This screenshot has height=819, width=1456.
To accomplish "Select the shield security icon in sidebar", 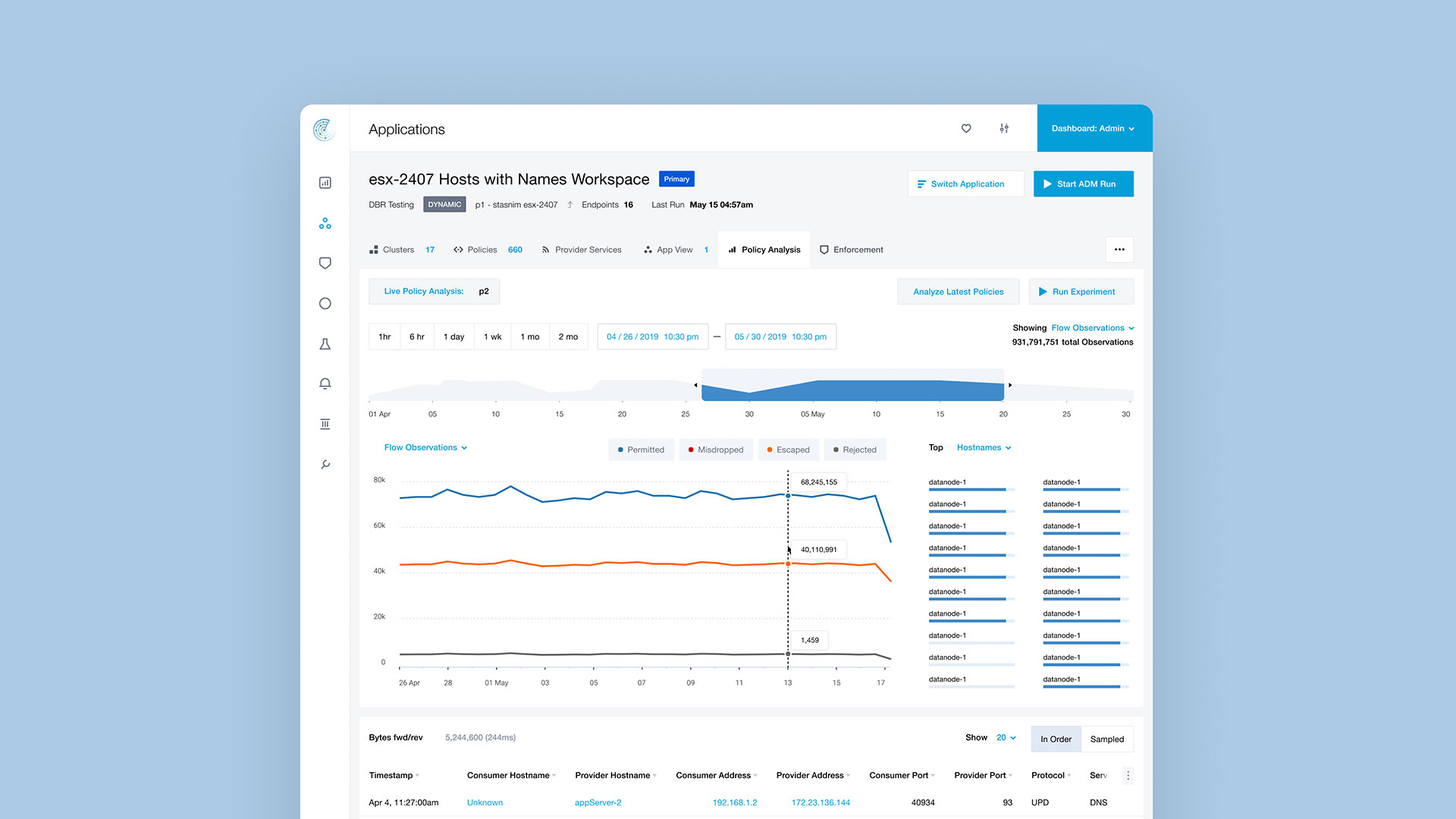I will pyautogui.click(x=325, y=263).
